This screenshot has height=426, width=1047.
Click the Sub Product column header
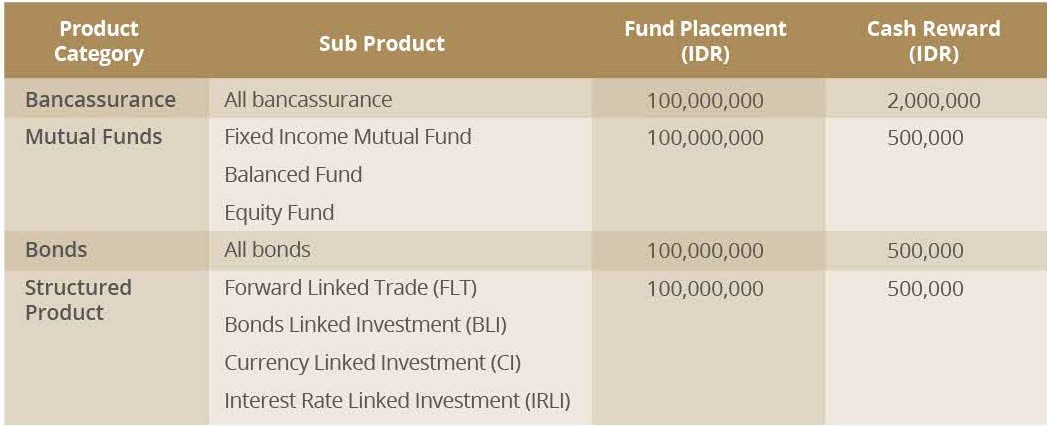pyautogui.click(x=381, y=43)
